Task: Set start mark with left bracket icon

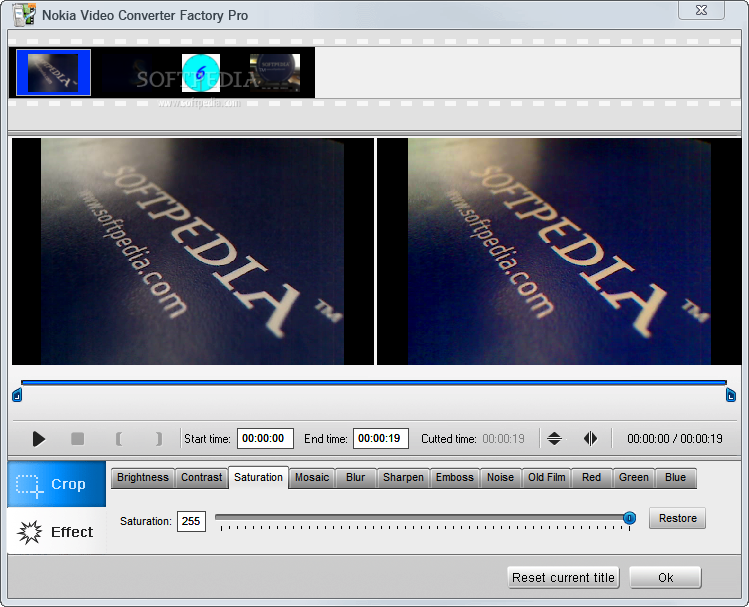Action: (x=119, y=438)
